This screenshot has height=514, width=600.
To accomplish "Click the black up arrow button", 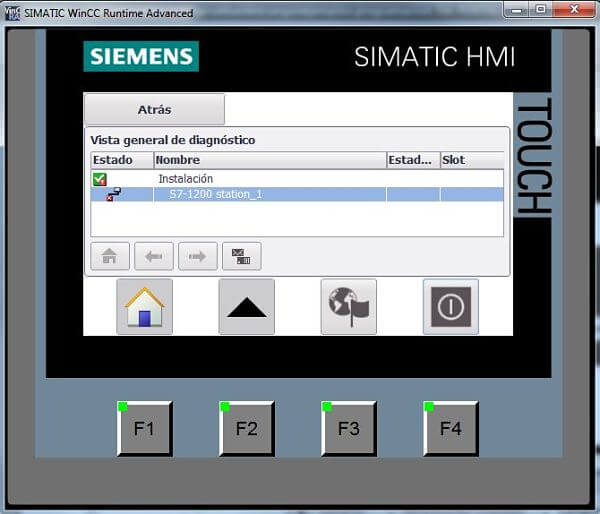I will [246, 307].
